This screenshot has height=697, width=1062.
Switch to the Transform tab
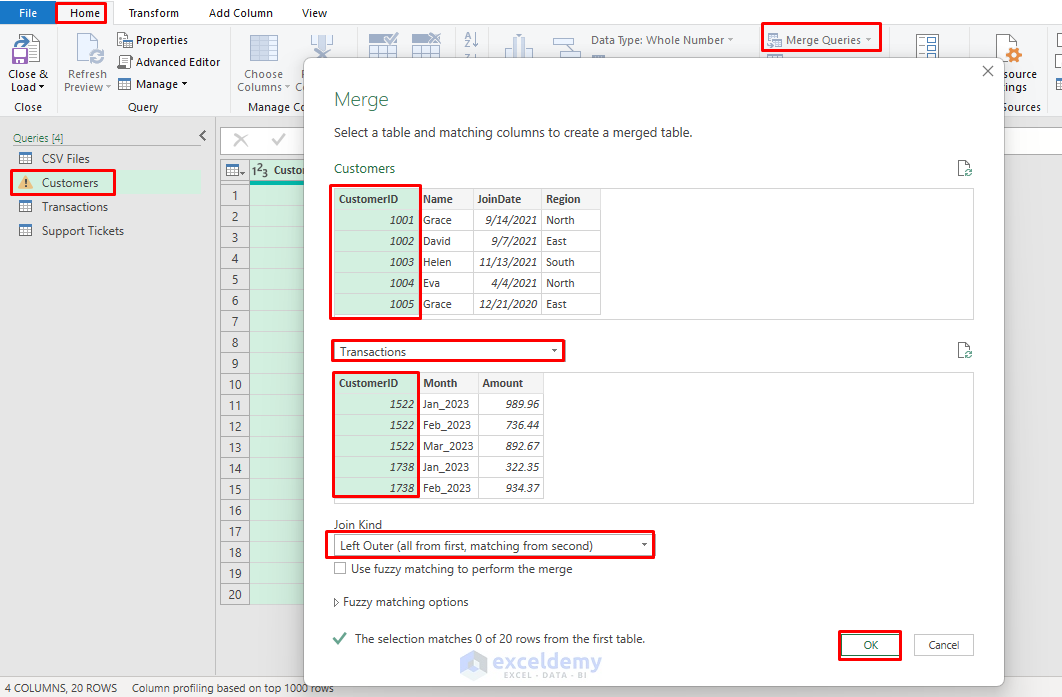[154, 13]
